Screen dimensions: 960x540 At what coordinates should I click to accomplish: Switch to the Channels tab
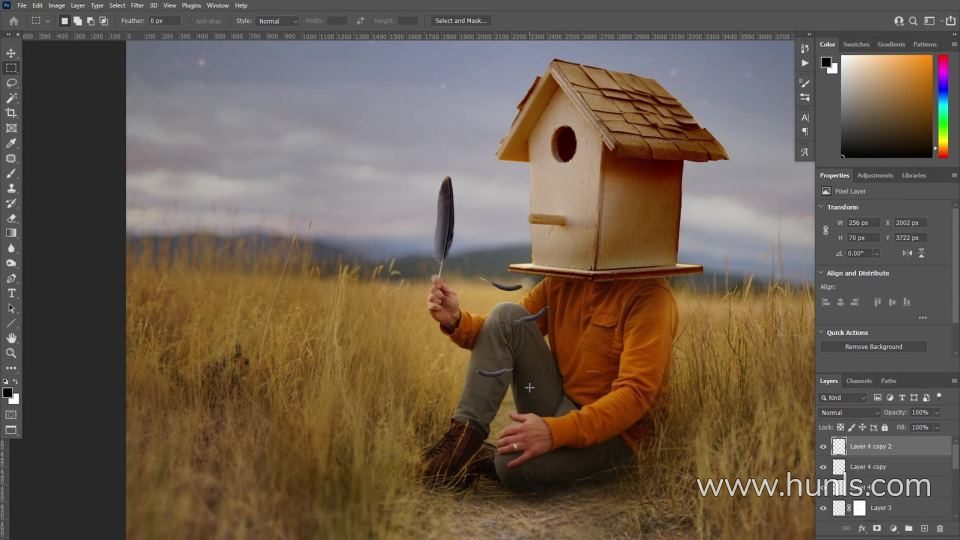point(858,381)
